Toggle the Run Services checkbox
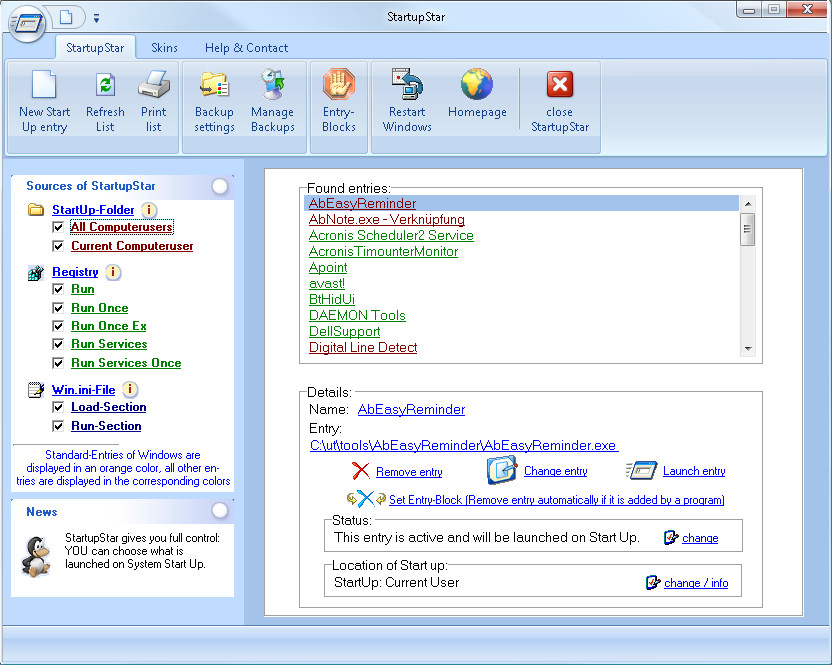832x665 pixels. click(x=58, y=344)
